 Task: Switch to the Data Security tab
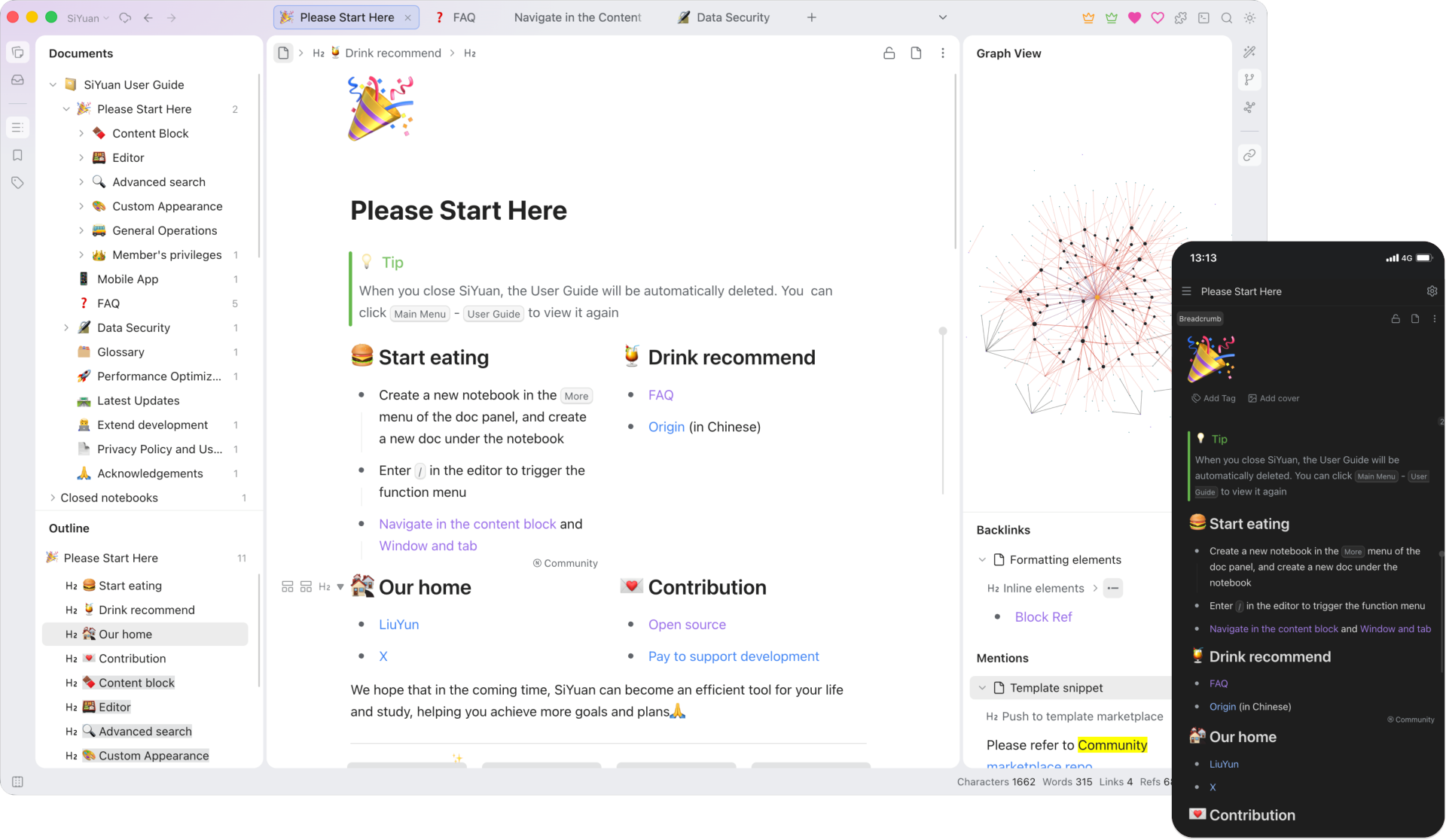[x=724, y=17]
